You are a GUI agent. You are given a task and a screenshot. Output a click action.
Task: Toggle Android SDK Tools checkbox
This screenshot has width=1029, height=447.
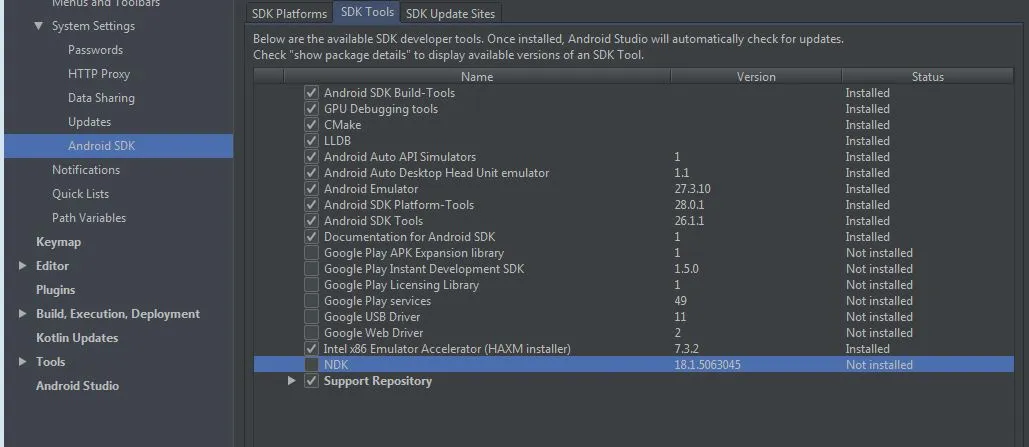click(311, 221)
